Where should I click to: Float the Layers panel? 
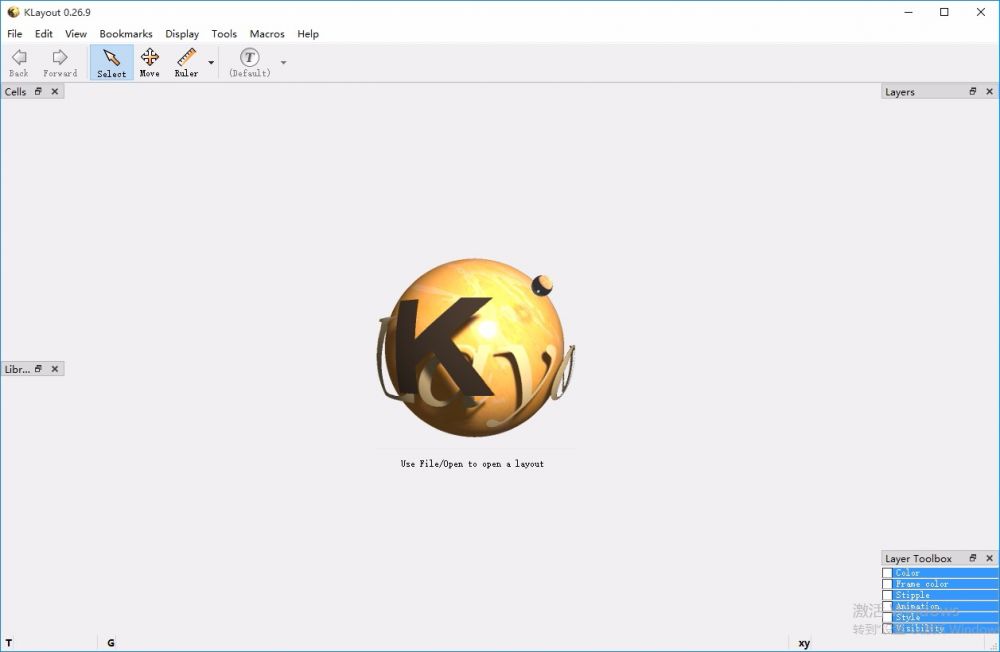pos(973,91)
